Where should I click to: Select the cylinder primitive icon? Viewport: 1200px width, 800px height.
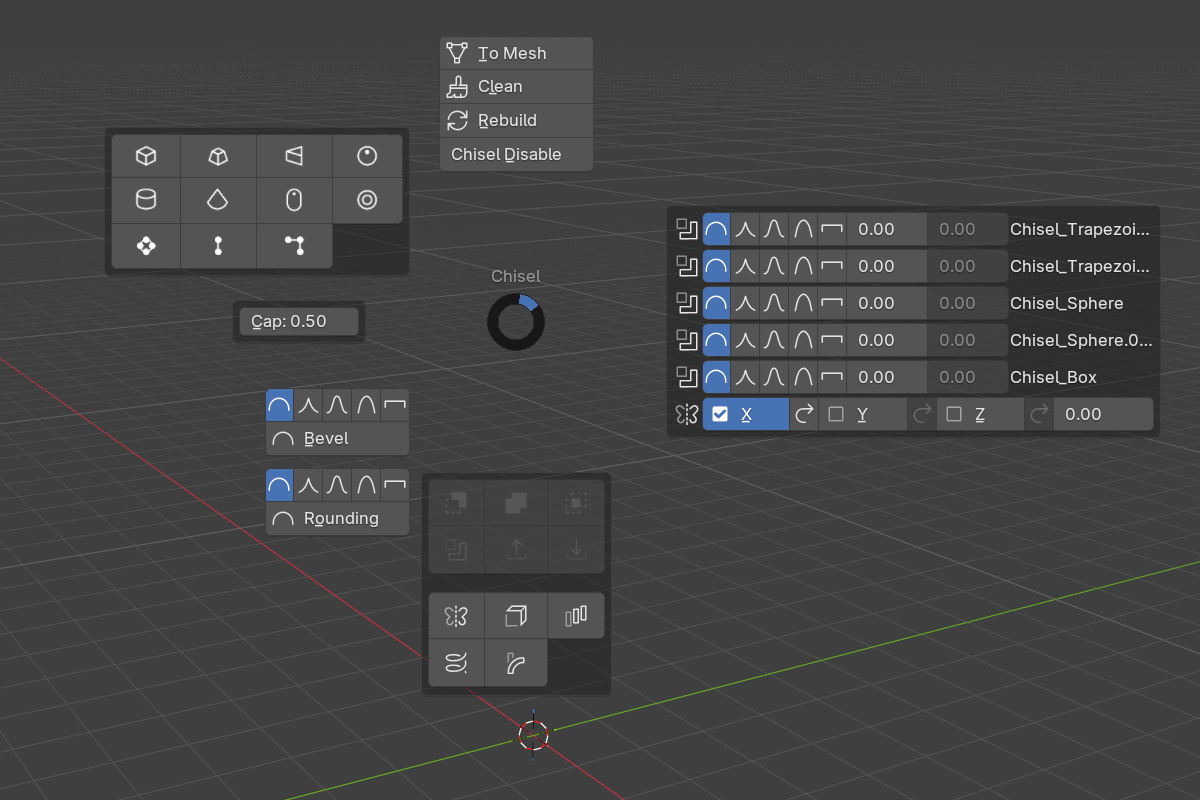pyautogui.click(x=146, y=200)
